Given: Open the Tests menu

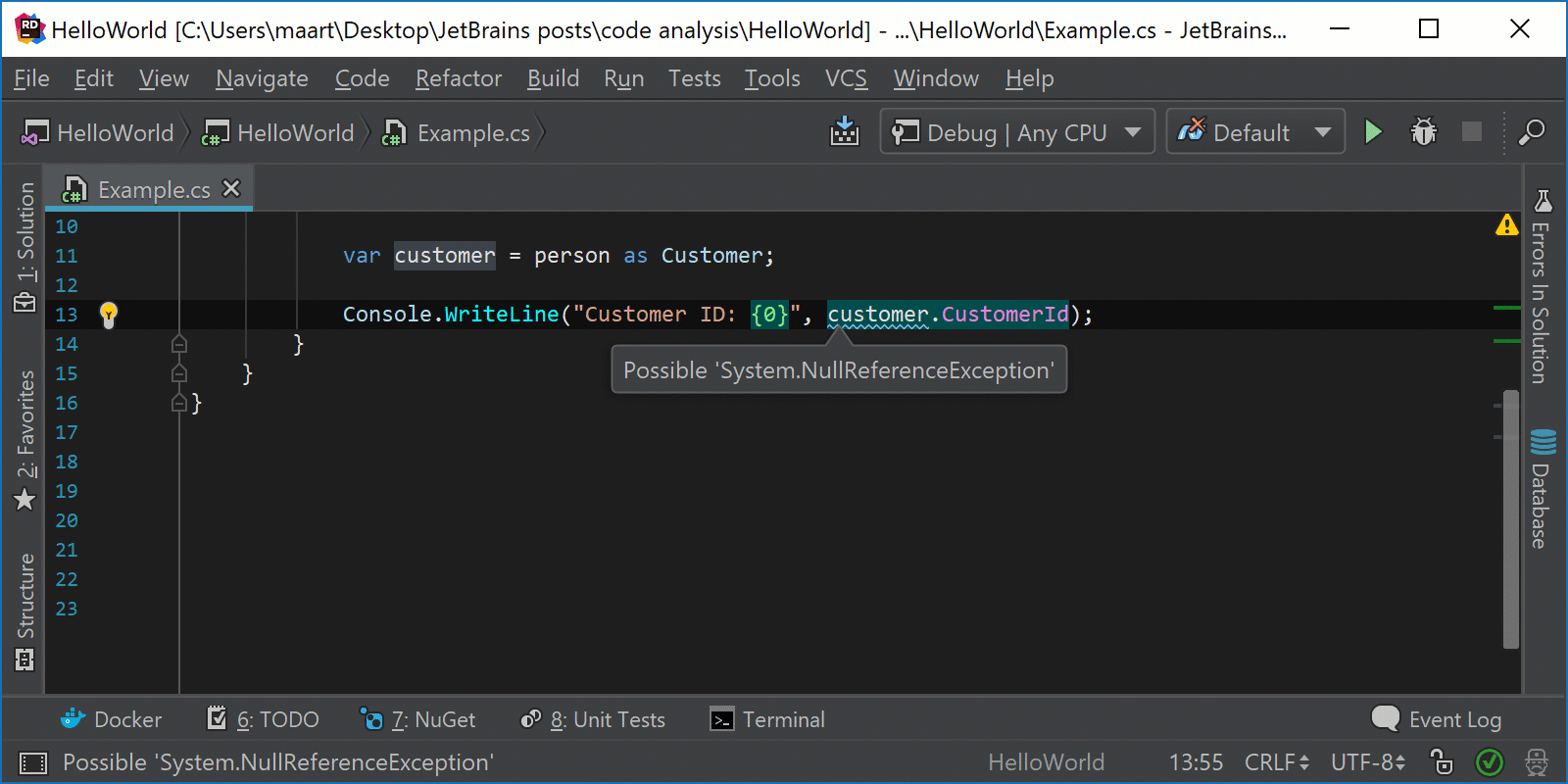Looking at the screenshot, I should (694, 78).
